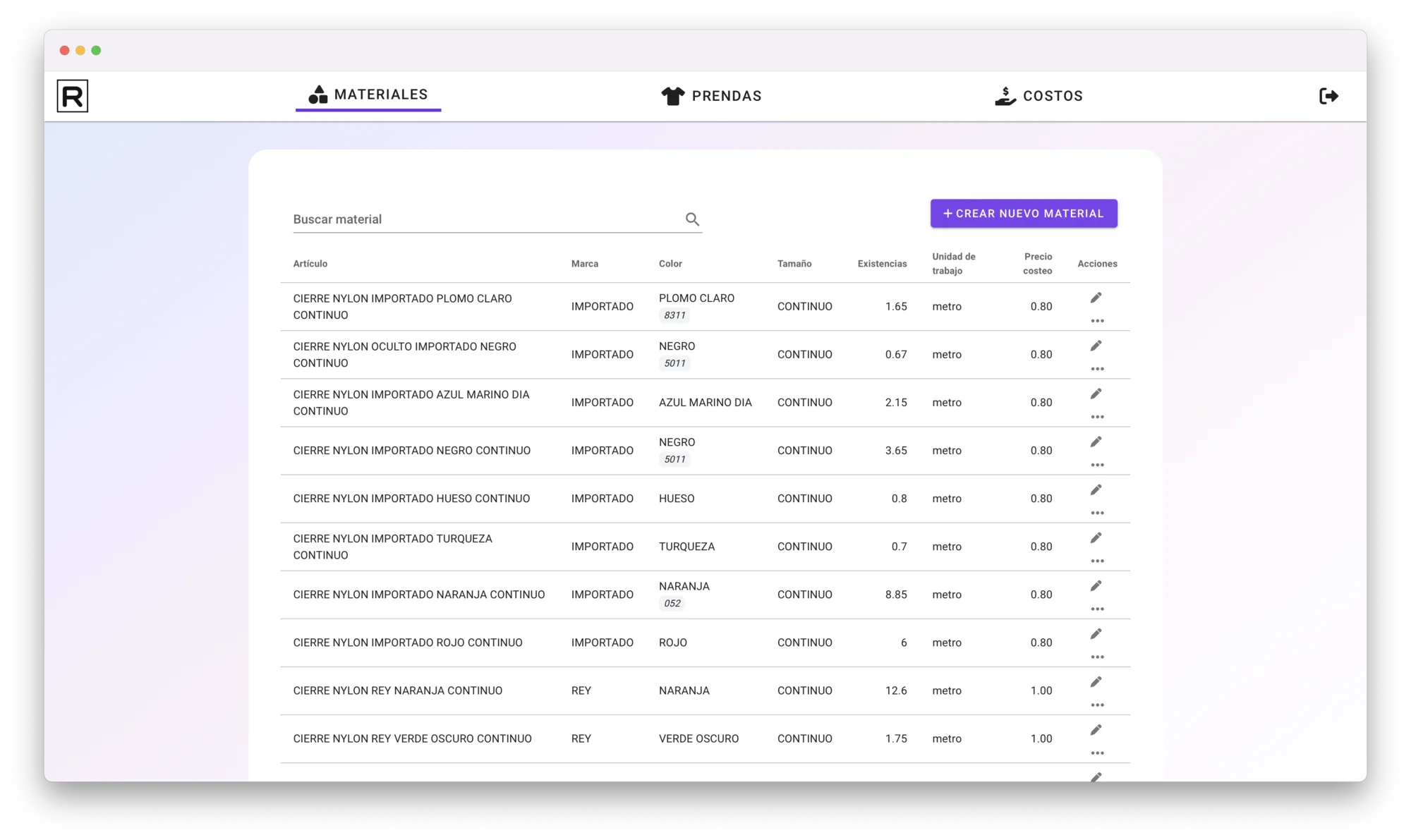1411x840 pixels.
Task: Click the CREAR NUEVO MATERIAL button
Action: 1024,213
